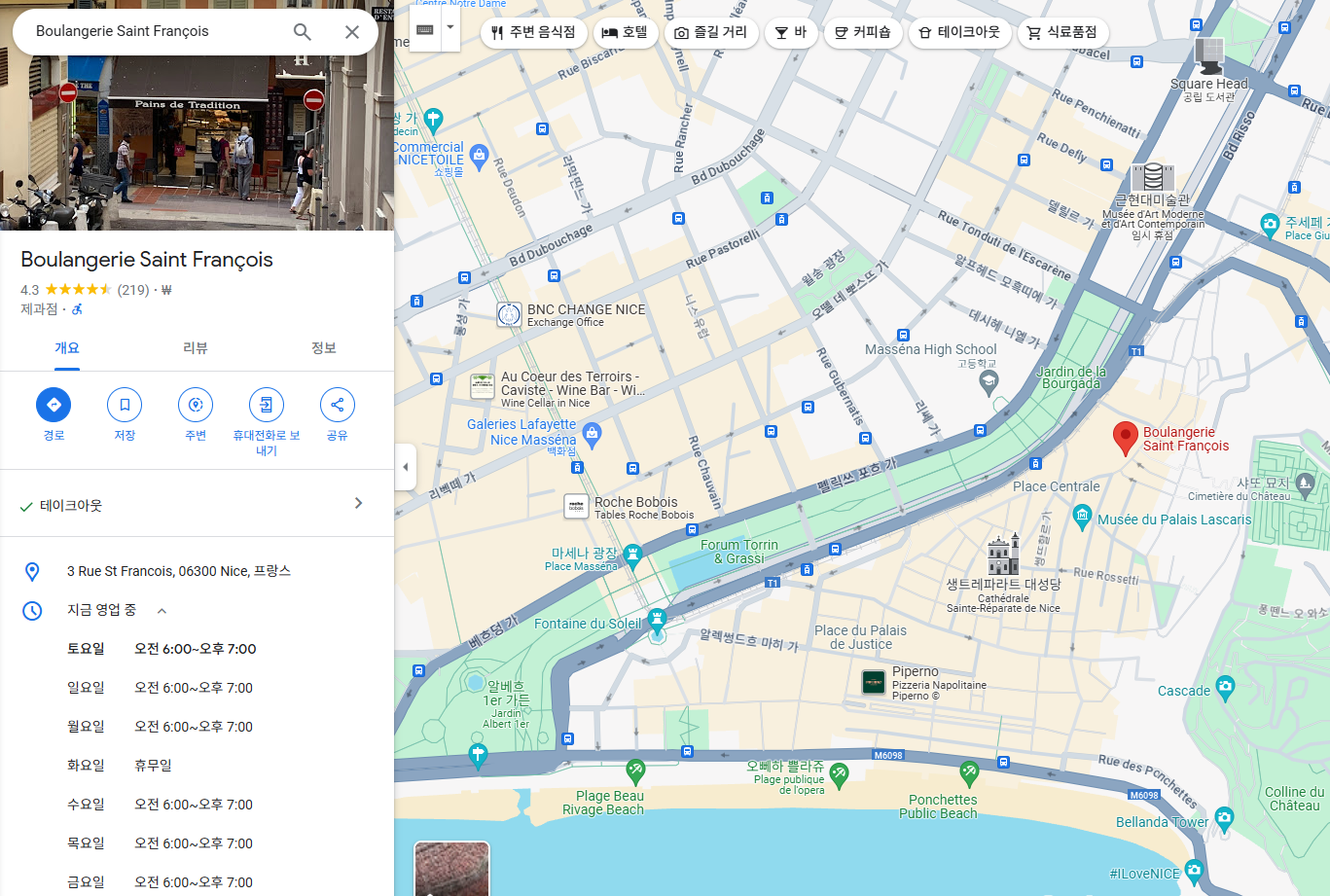Image resolution: width=1330 pixels, height=896 pixels.
Task: Click the 주변 nearby icon
Action: point(196,405)
